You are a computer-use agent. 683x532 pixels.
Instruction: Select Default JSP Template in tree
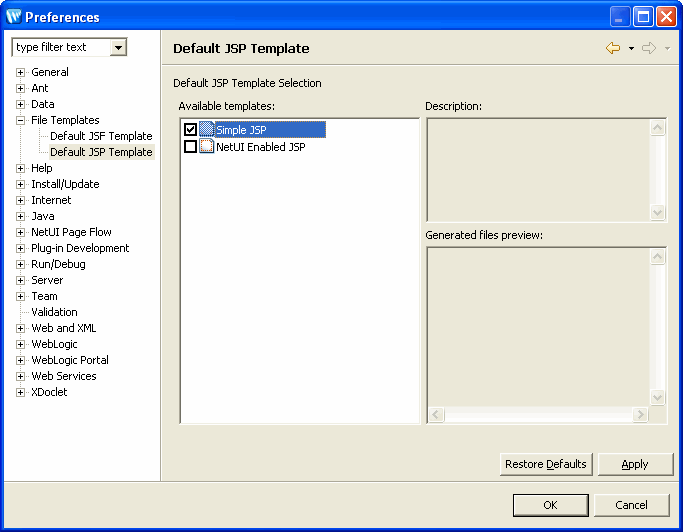coord(101,152)
